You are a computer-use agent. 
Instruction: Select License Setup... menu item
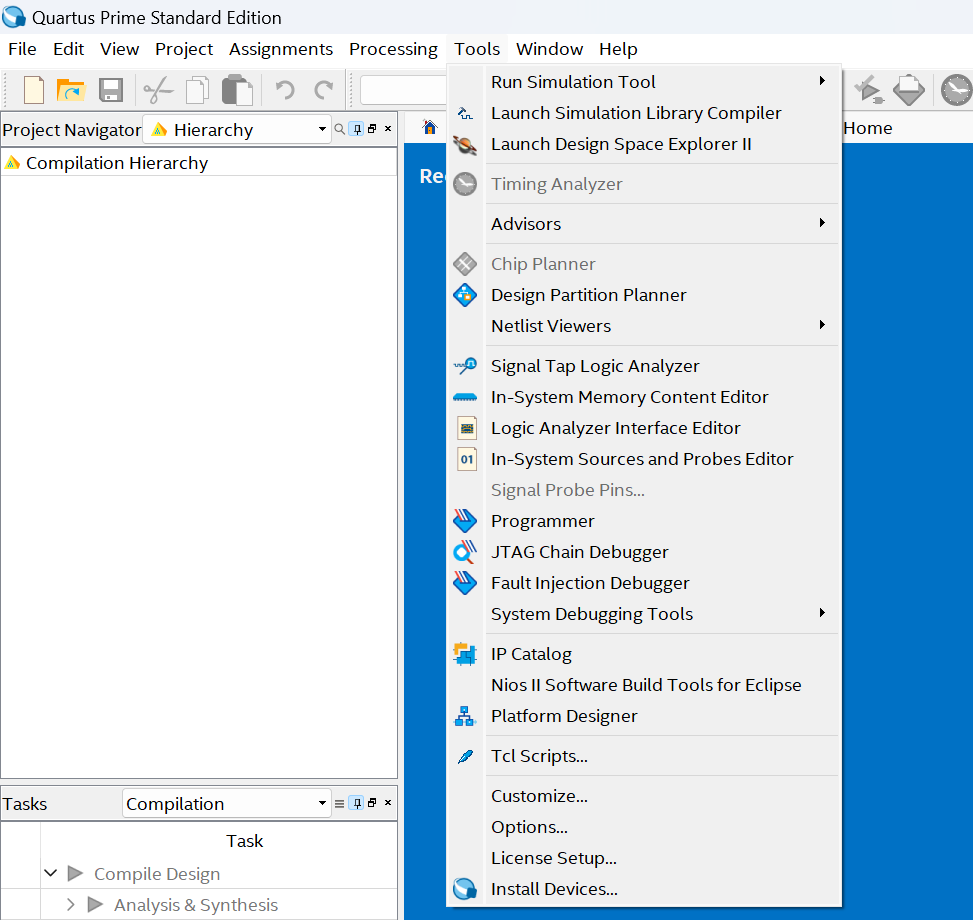pos(644,858)
